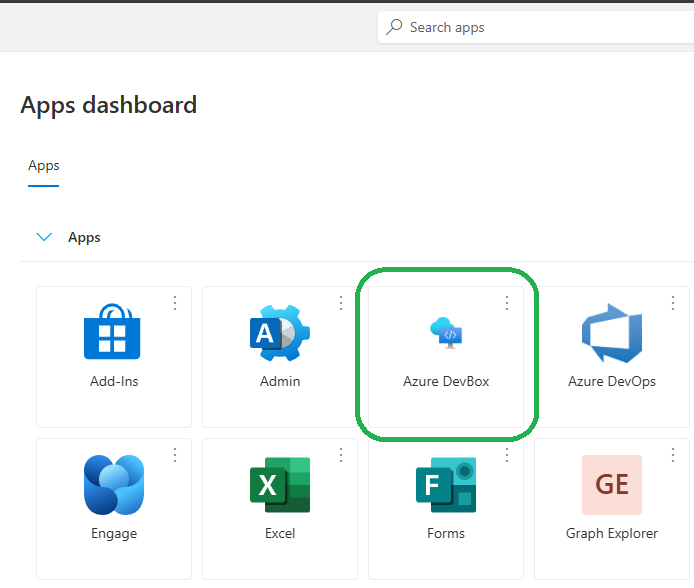Show more options on Forms tile
The image size is (694, 588).
(507, 455)
